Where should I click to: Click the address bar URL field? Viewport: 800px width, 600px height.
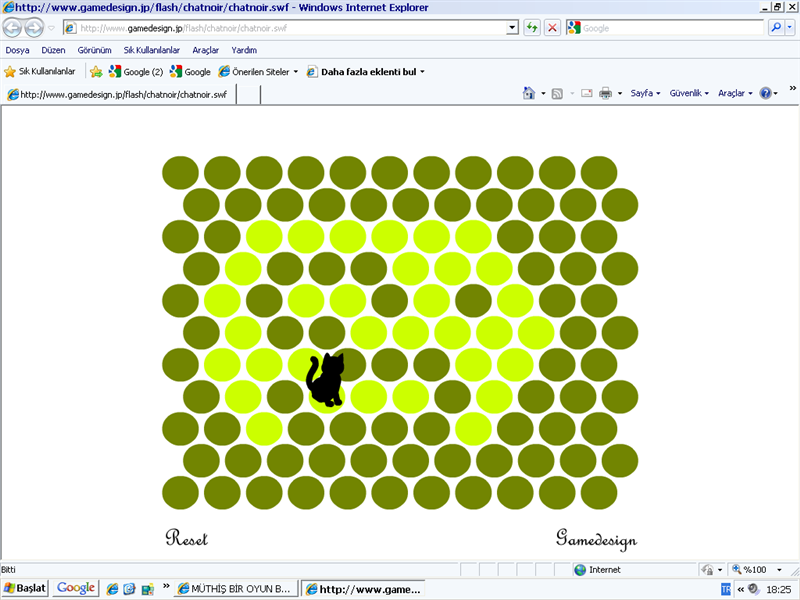[x=291, y=28]
